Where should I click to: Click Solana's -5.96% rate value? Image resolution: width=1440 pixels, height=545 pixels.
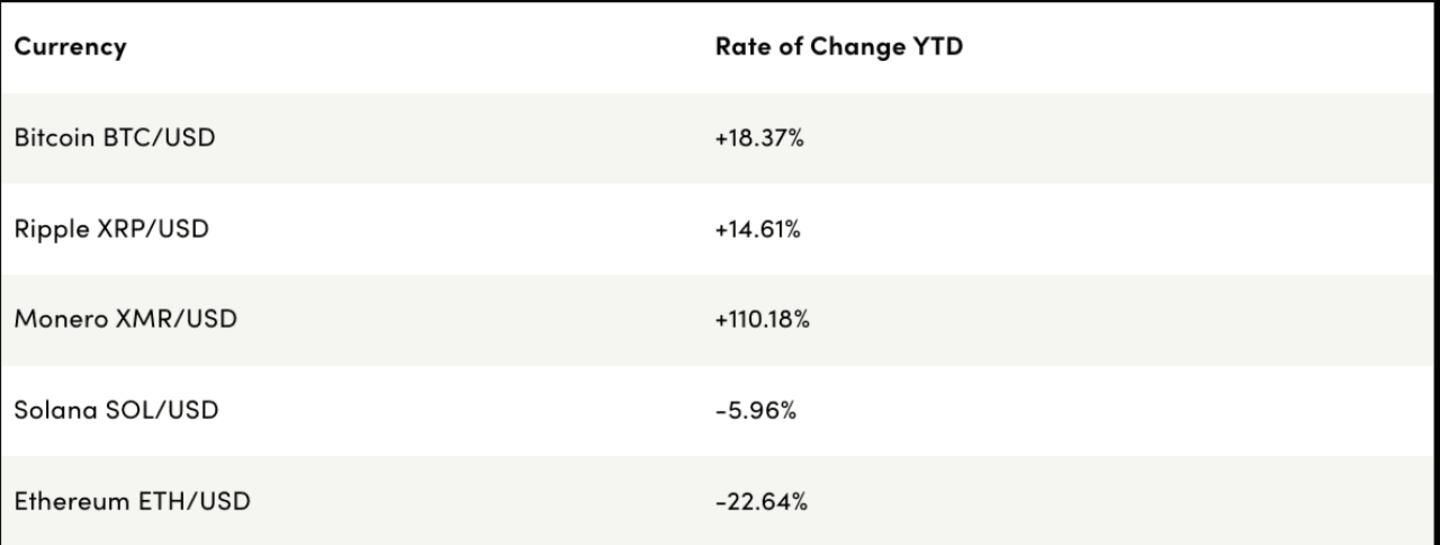(x=755, y=411)
